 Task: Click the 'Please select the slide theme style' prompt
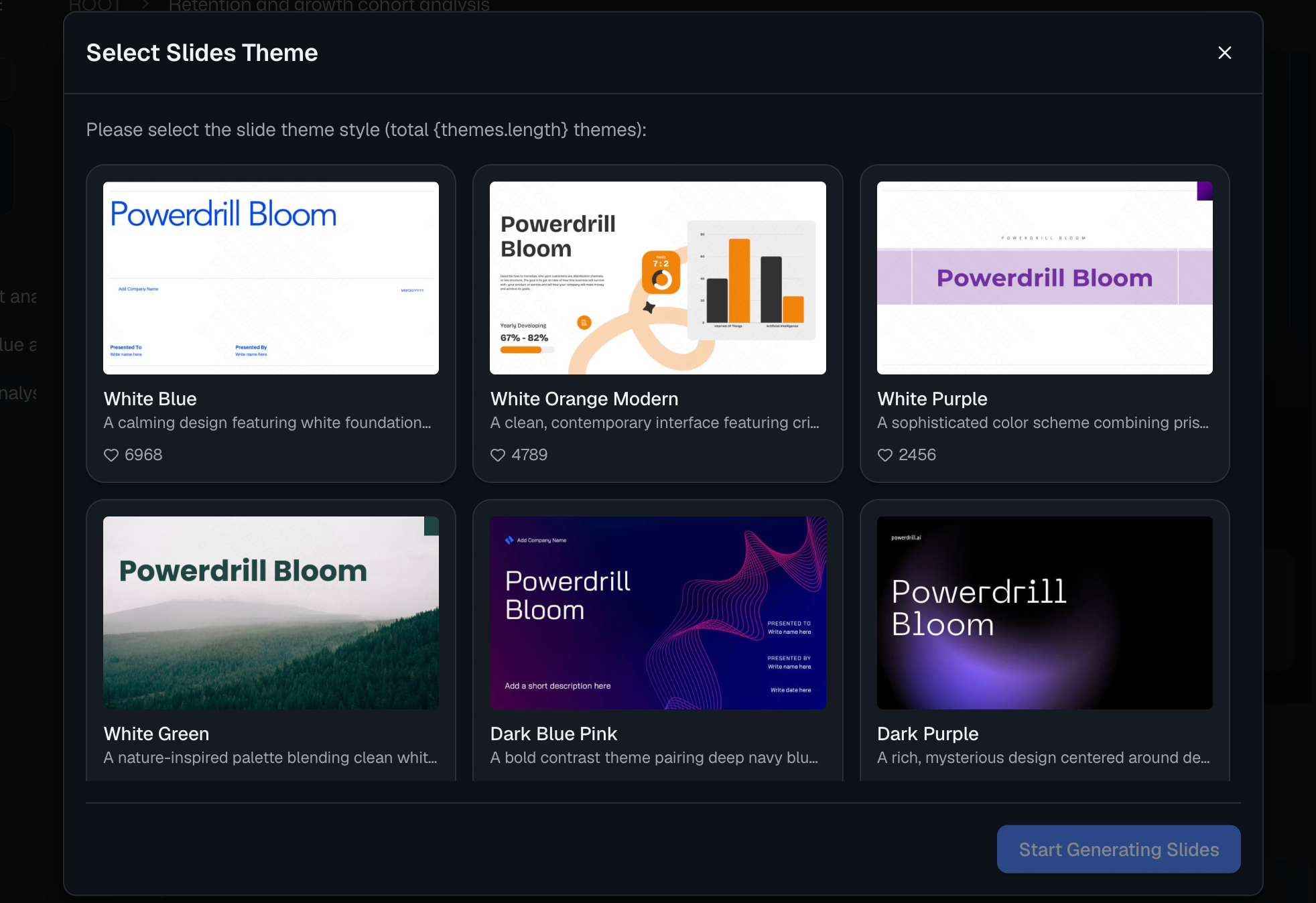click(x=366, y=129)
